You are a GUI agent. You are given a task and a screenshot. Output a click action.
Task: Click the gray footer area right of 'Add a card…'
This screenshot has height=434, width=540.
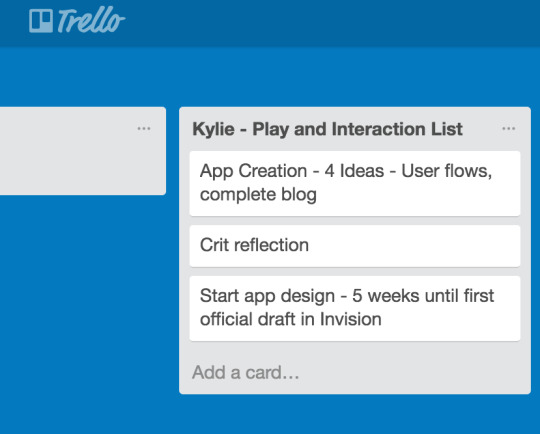point(413,373)
